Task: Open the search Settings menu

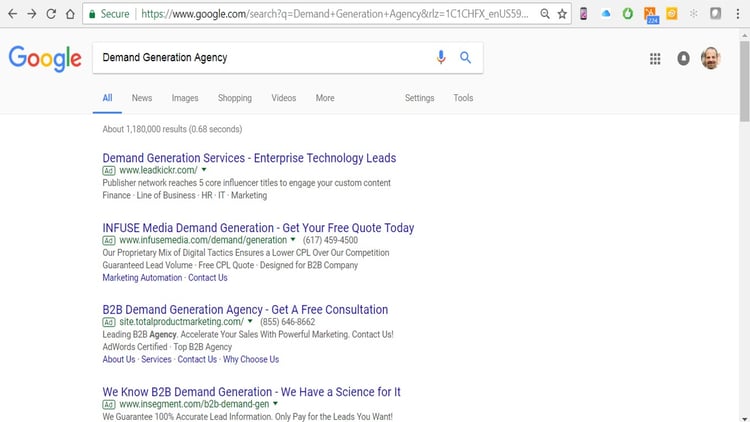Action: 419,98
